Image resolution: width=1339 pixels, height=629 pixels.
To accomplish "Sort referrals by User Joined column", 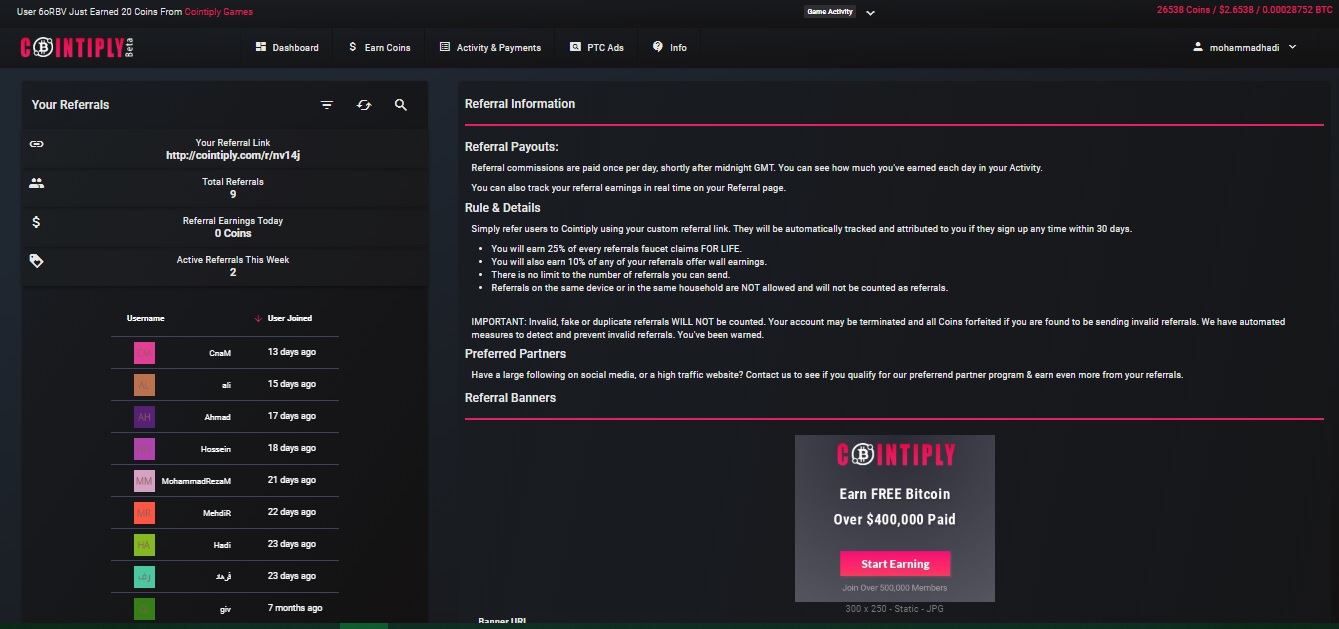I will click(x=285, y=318).
